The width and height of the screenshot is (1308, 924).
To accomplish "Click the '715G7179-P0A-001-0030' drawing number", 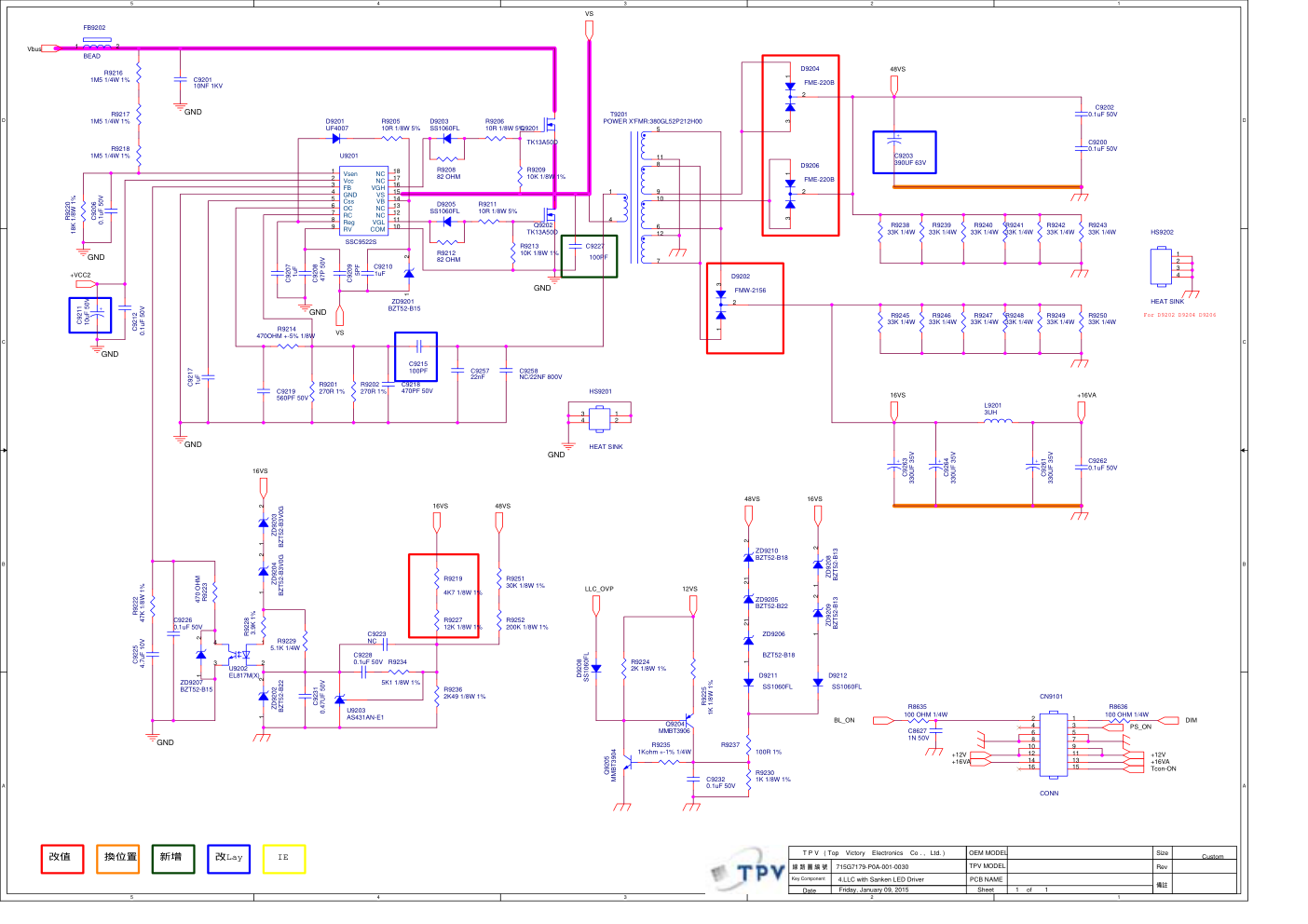I will coord(872,866).
